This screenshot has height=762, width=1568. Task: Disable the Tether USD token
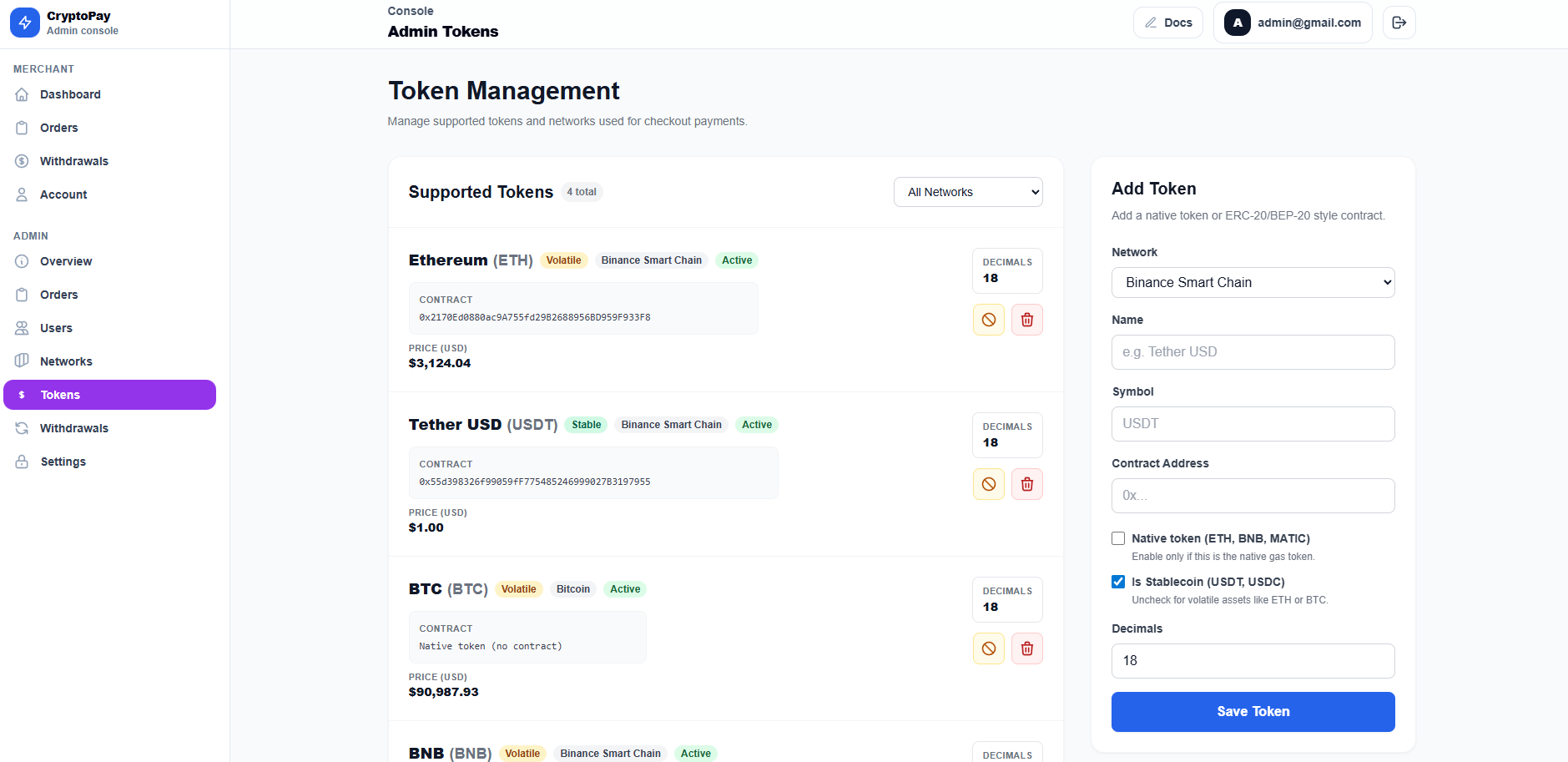[988, 484]
